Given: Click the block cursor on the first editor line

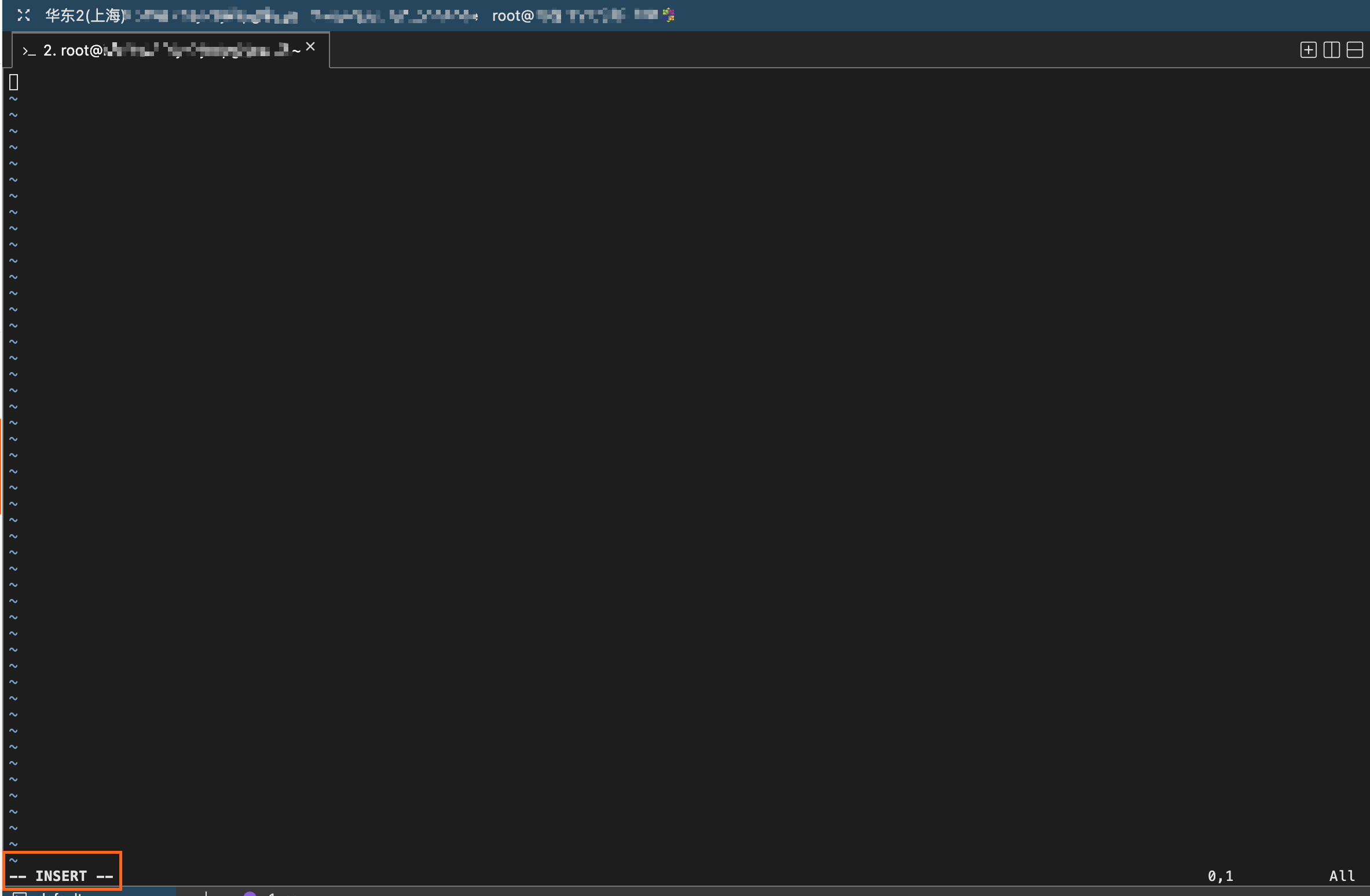Looking at the screenshot, I should pyautogui.click(x=14, y=83).
